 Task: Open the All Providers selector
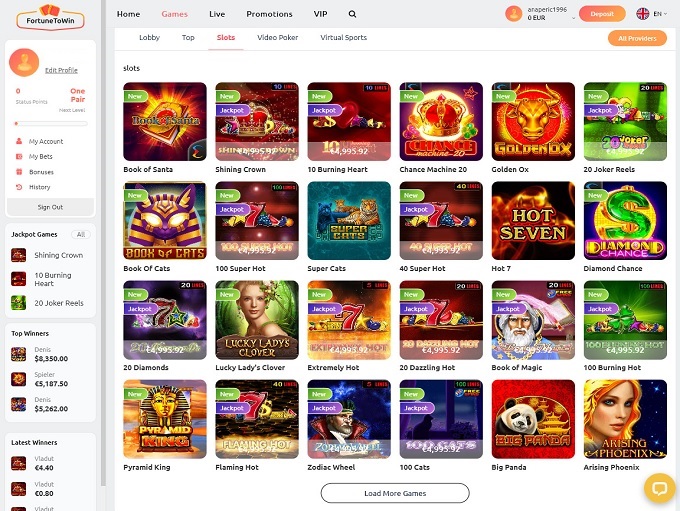(637, 38)
